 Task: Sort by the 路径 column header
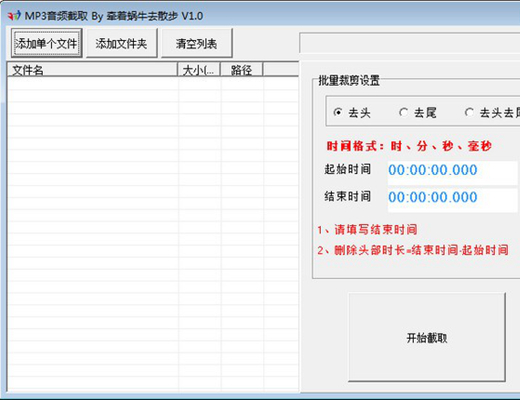(241, 70)
